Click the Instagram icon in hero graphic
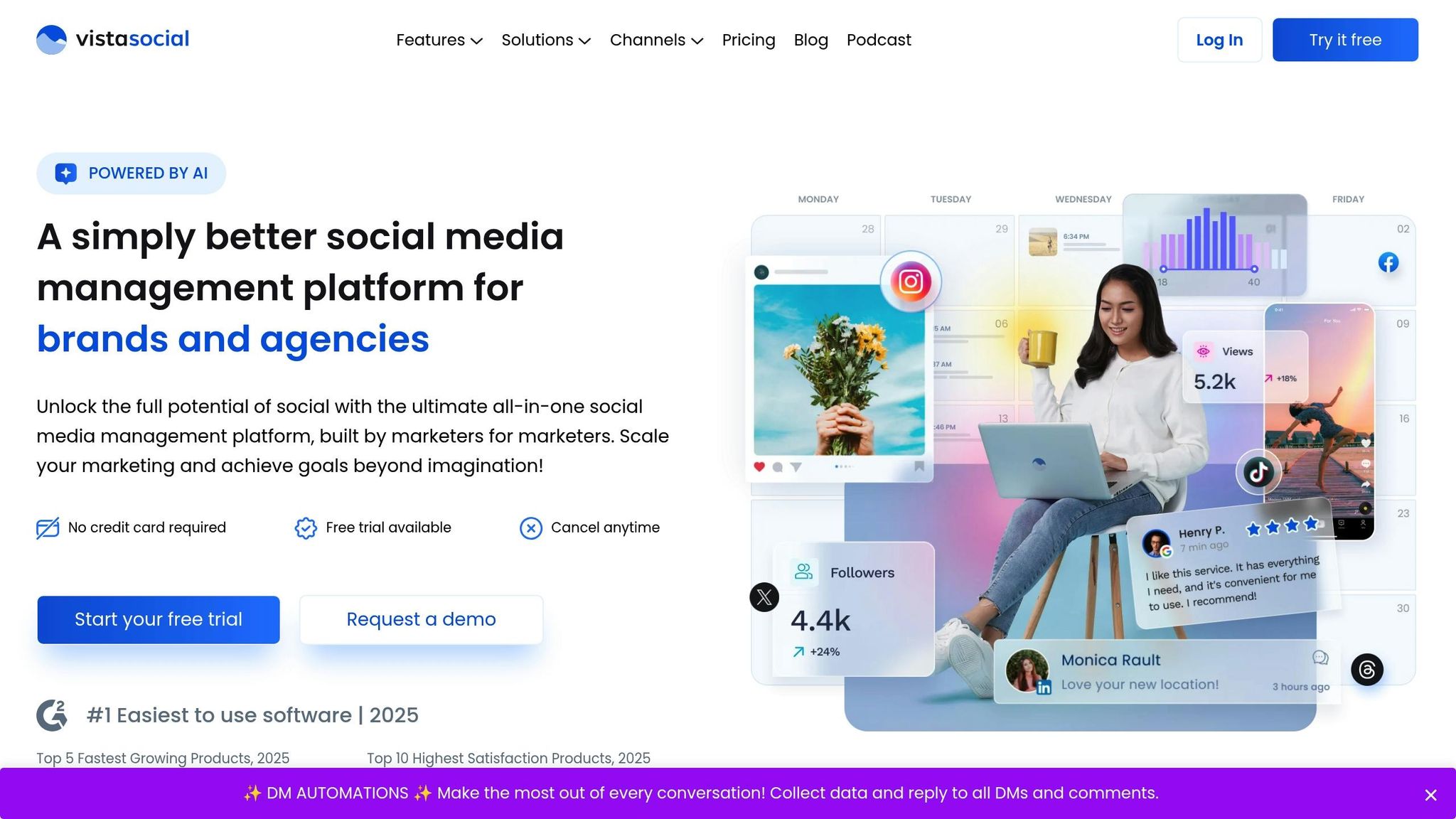The image size is (1456, 819). pos(911,282)
